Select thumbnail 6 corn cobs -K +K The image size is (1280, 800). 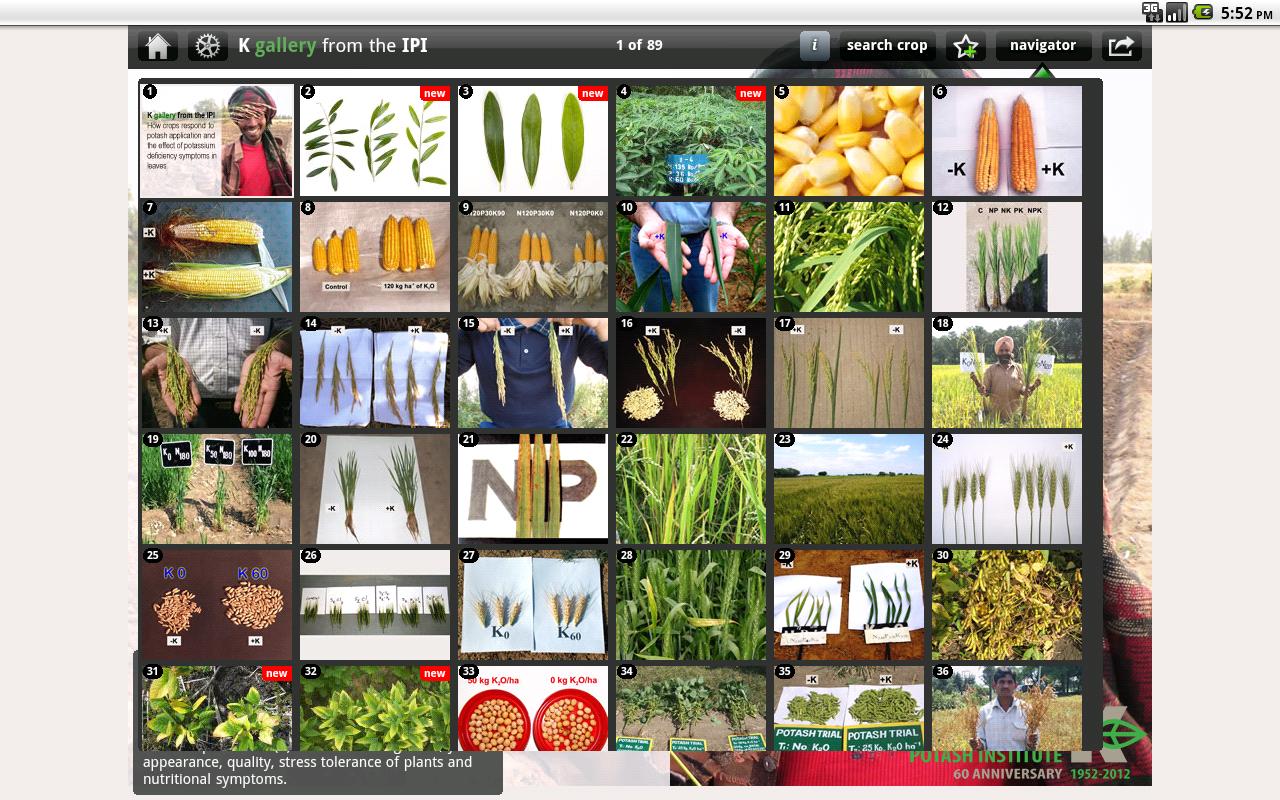point(1007,141)
